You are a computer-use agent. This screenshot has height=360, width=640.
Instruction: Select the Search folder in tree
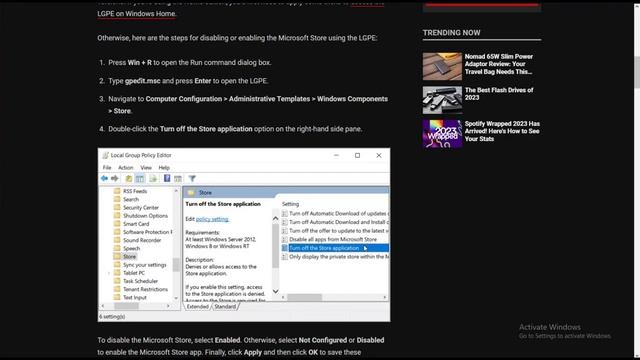[x=131, y=199]
